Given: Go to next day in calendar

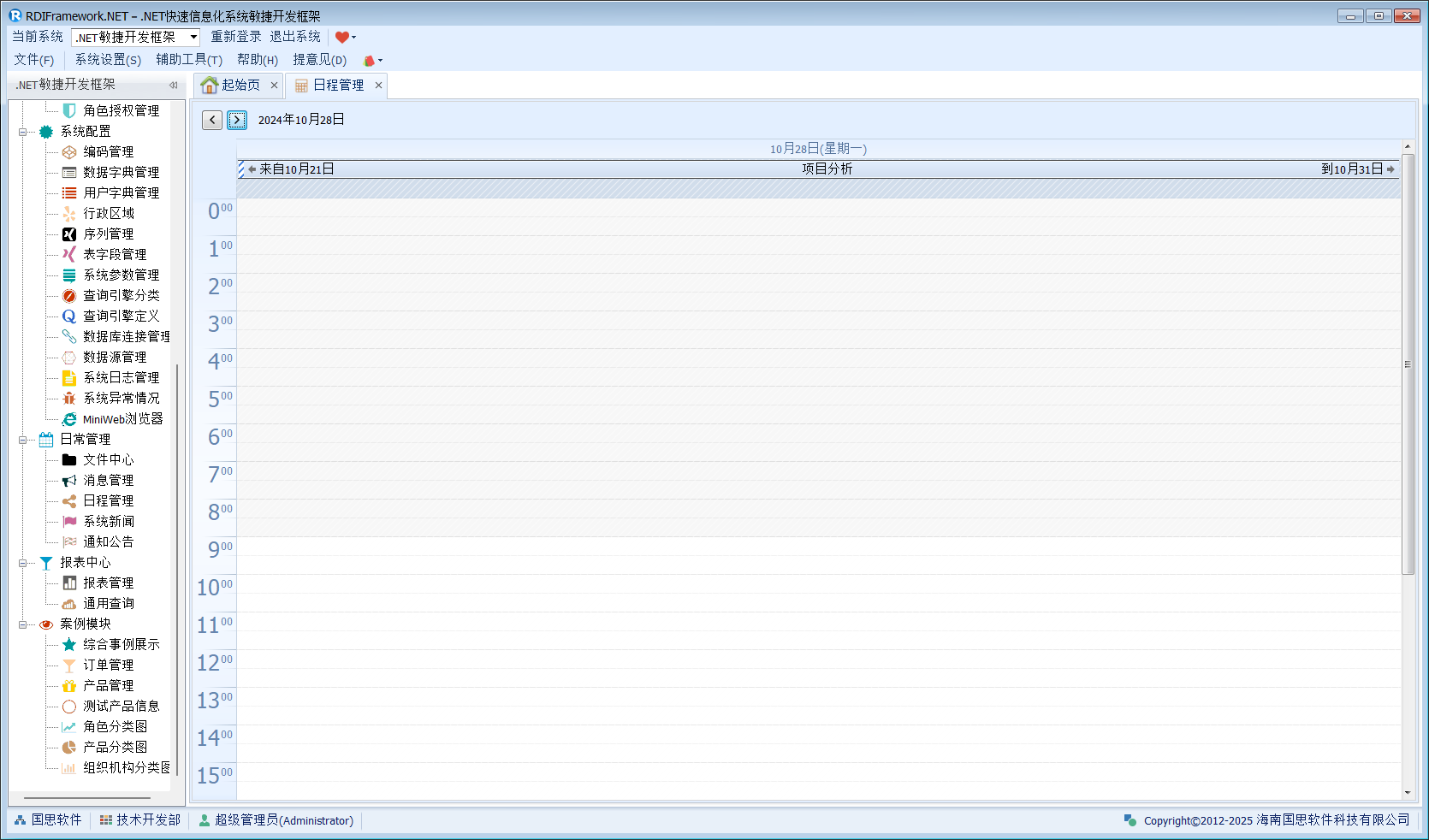Looking at the screenshot, I should coord(237,120).
